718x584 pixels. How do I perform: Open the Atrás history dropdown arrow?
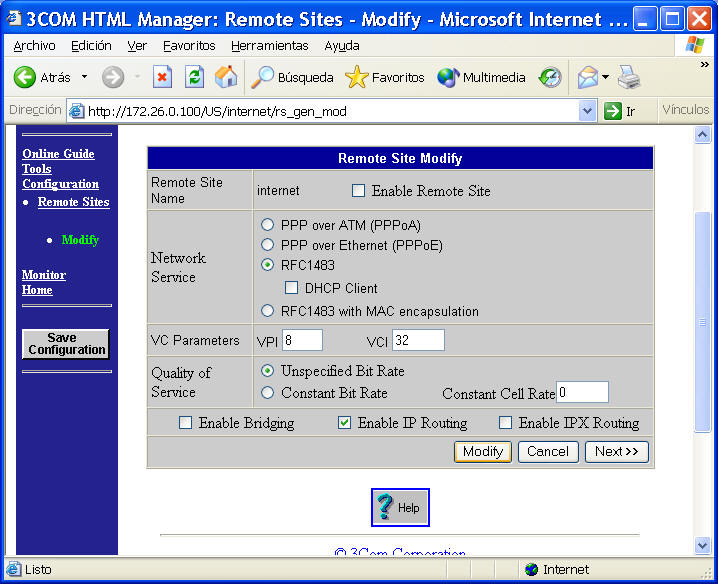(84, 76)
